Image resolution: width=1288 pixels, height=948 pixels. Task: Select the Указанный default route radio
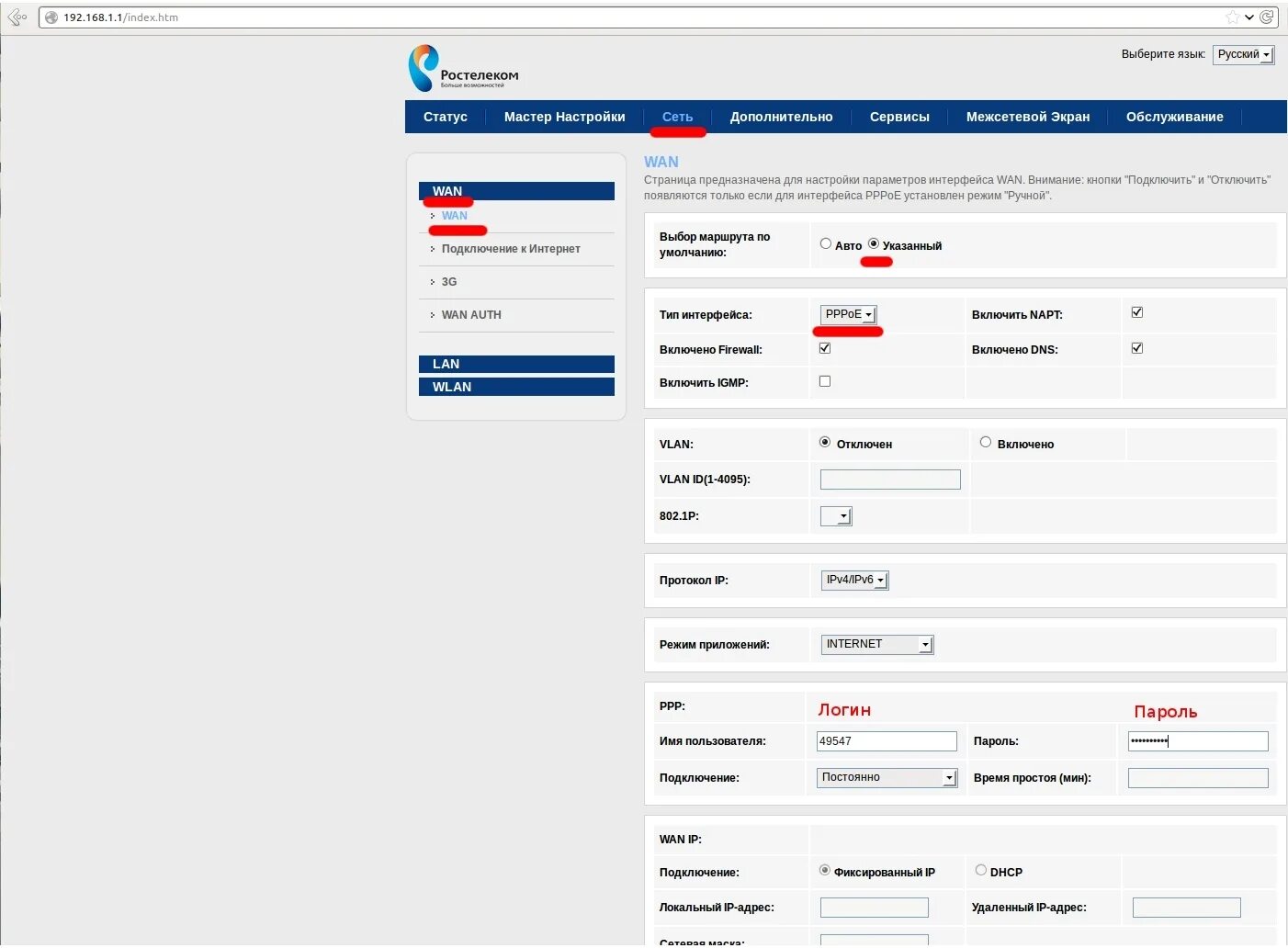pos(874,243)
